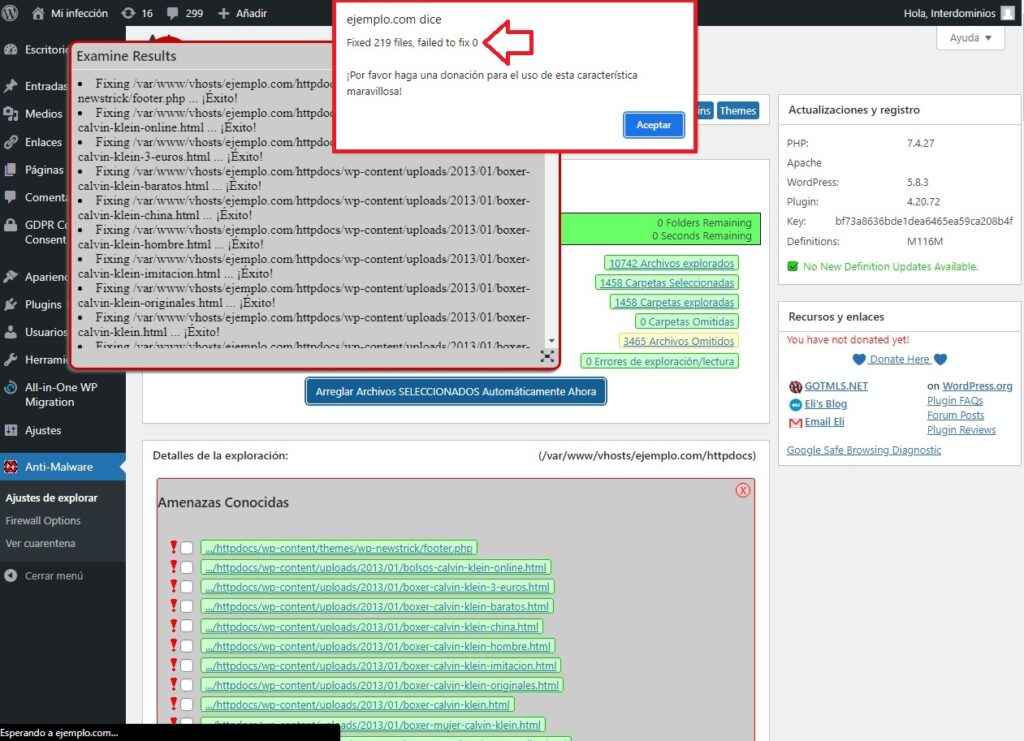
Task: Tick checkbox for boxer-calvin-klein-originales.html
Action: 187,685
